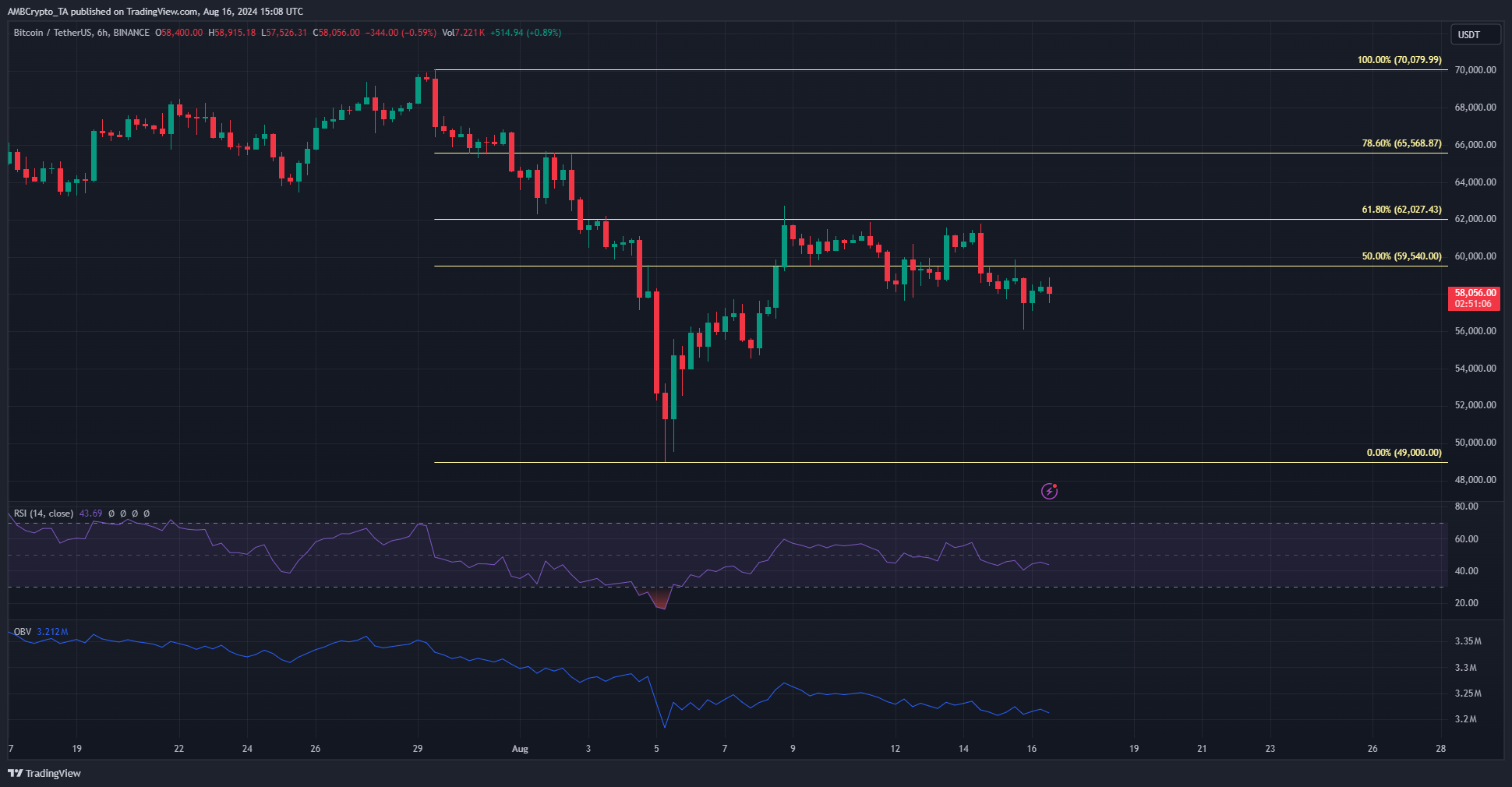Image resolution: width=1512 pixels, height=787 pixels.
Task: Click the 48,000.00 price axis label
Action: [1475, 480]
